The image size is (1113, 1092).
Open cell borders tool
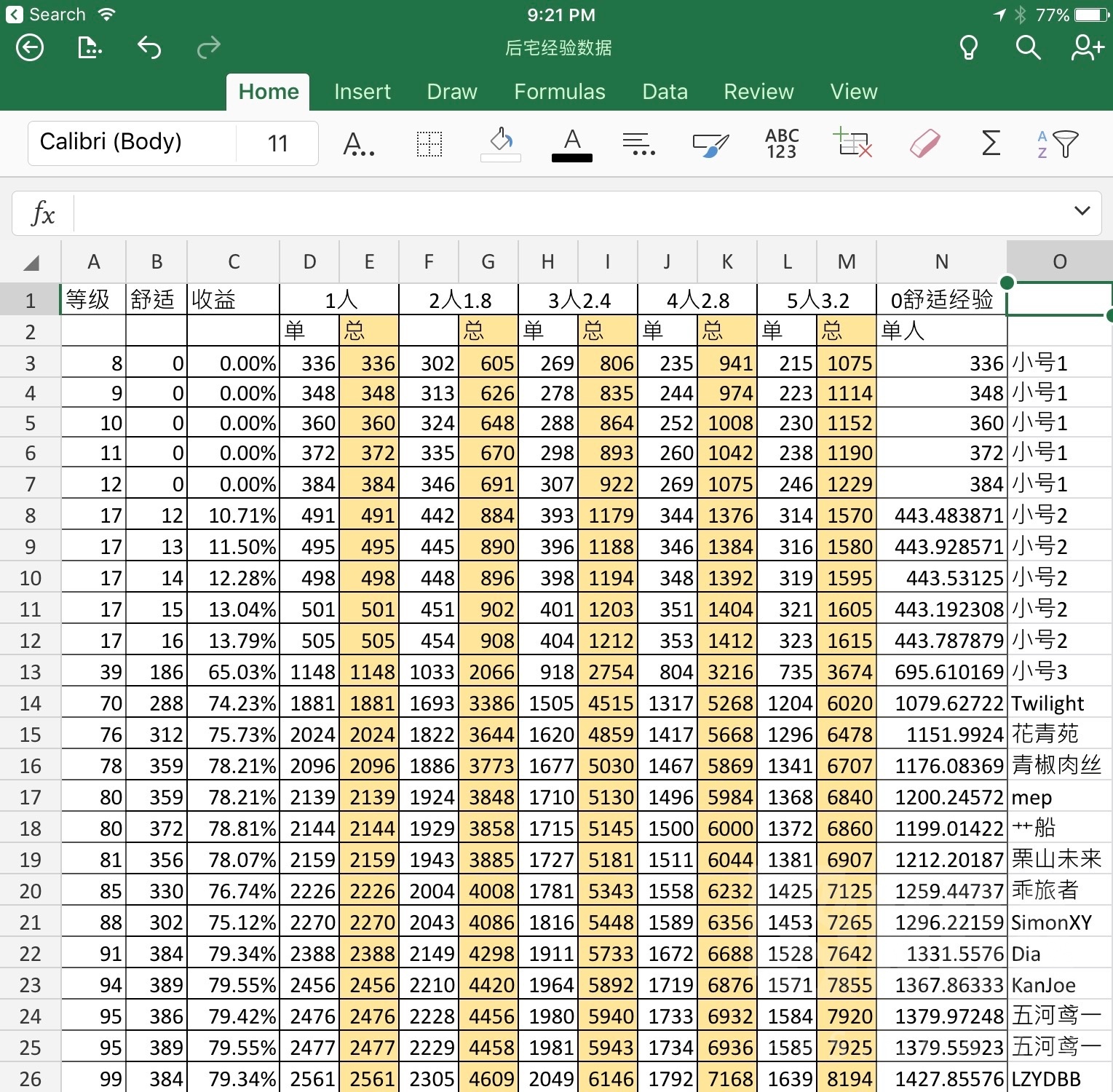pos(429,144)
